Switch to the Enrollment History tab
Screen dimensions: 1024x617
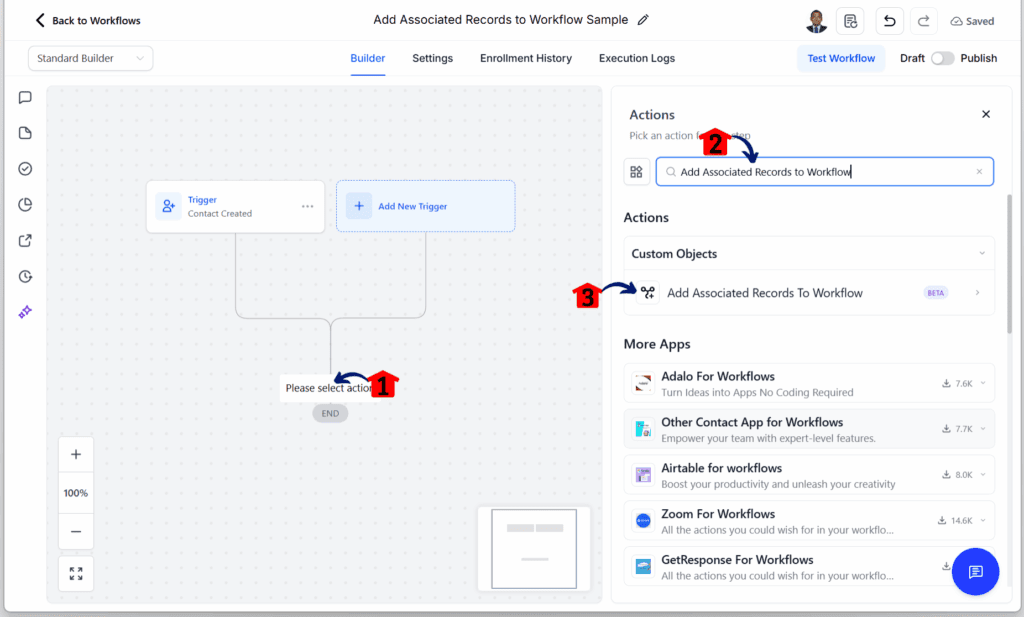coord(525,58)
